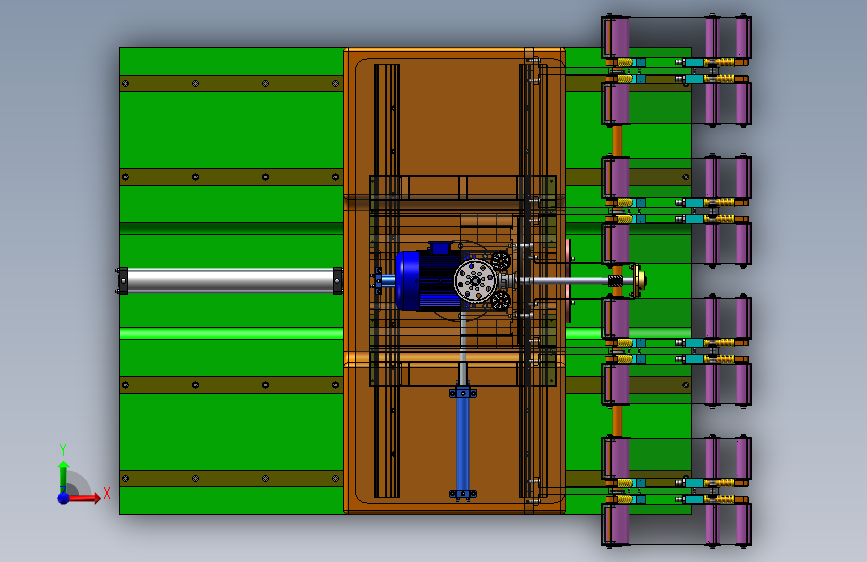Pick the blue vertical cylinder below the motor

tap(463, 440)
